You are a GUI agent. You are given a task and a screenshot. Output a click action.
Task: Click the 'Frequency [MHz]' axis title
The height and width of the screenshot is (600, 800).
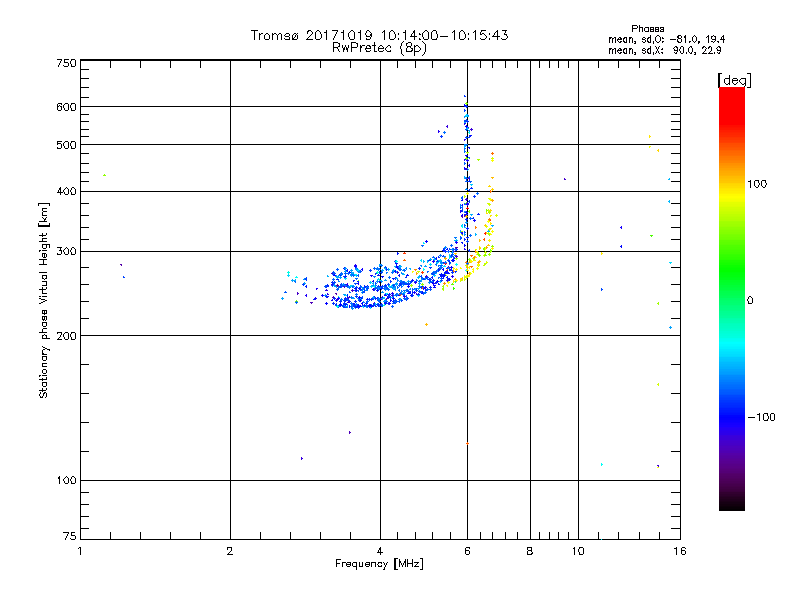point(379,564)
